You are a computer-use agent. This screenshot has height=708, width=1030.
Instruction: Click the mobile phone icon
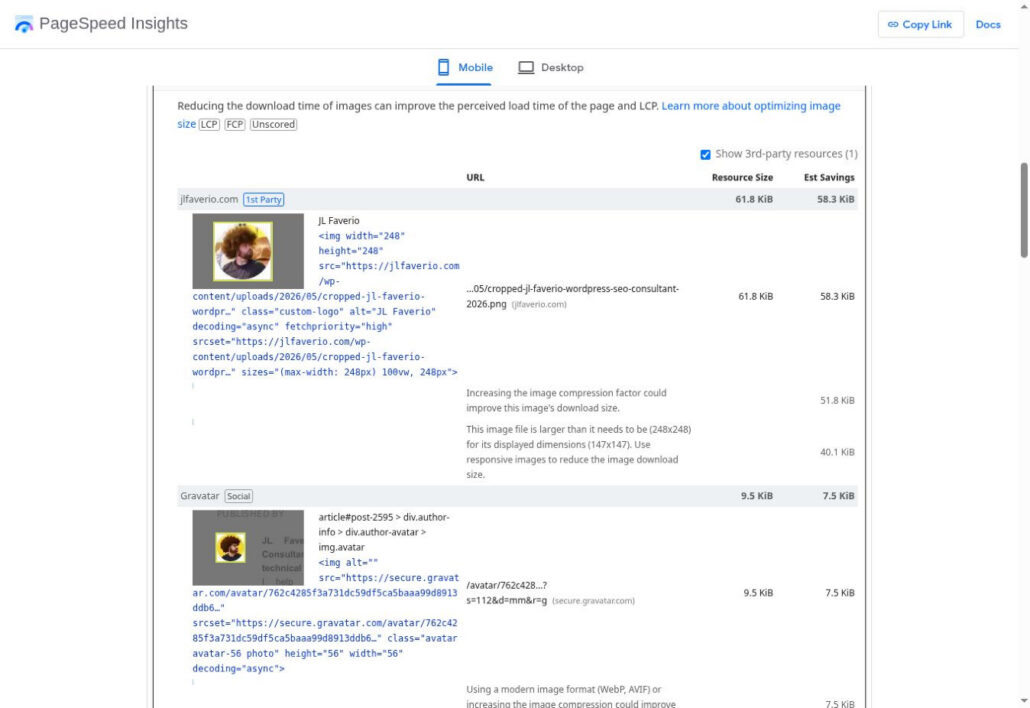click(x=443, y=67)
